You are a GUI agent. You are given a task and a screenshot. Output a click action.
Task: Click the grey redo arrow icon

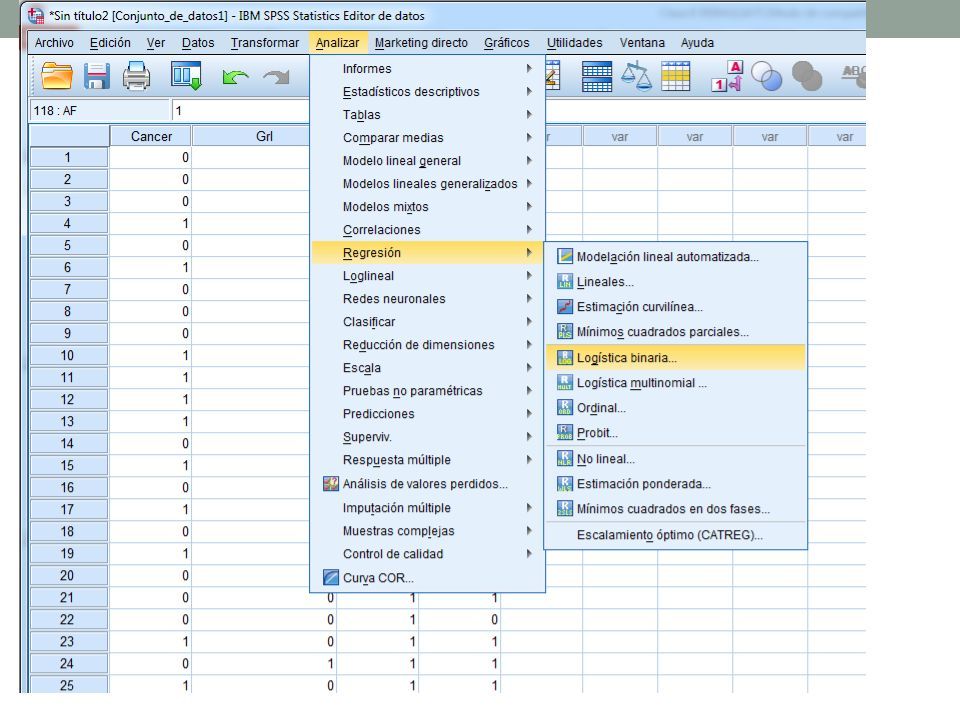click(x=276, y=77)
